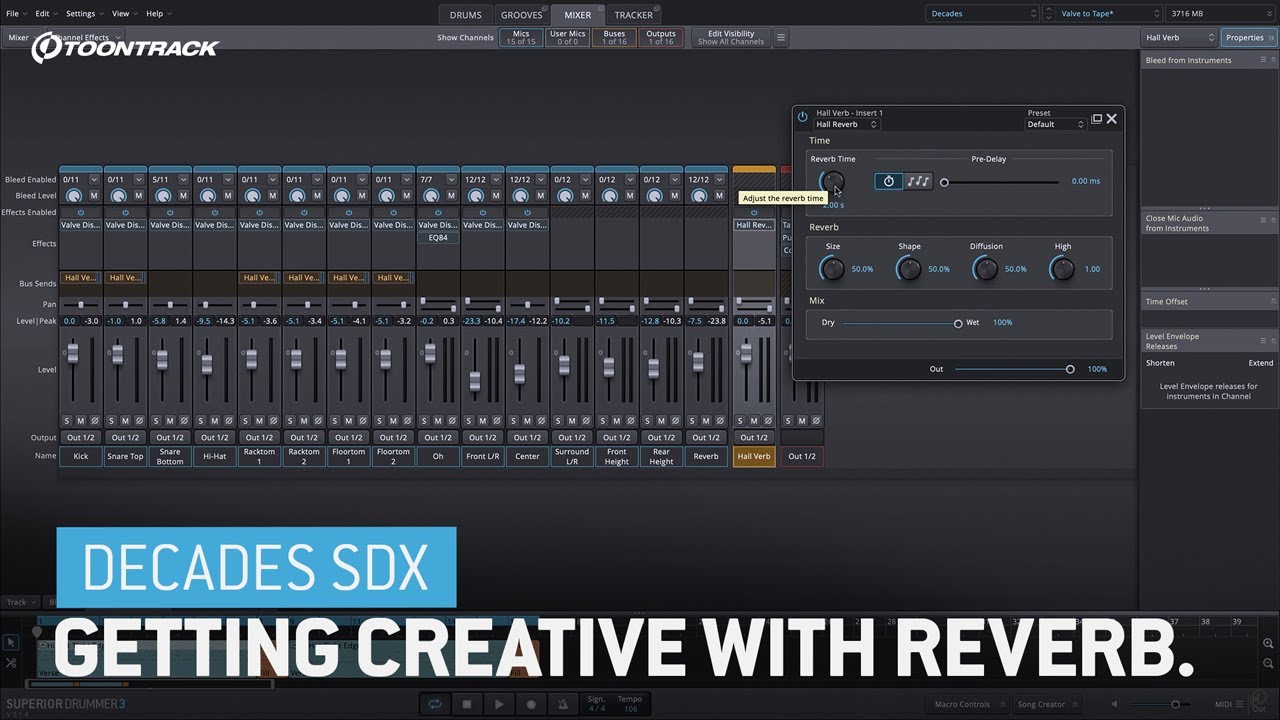
Task: Click the reverb High knob
Action: [1062, 268]
